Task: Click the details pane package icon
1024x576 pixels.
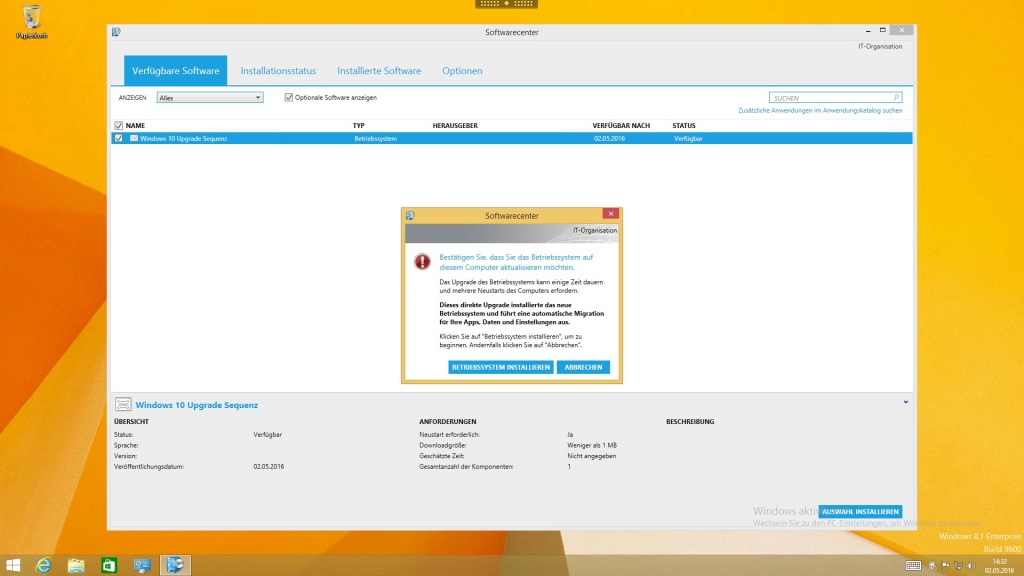Action: point(123,404)
